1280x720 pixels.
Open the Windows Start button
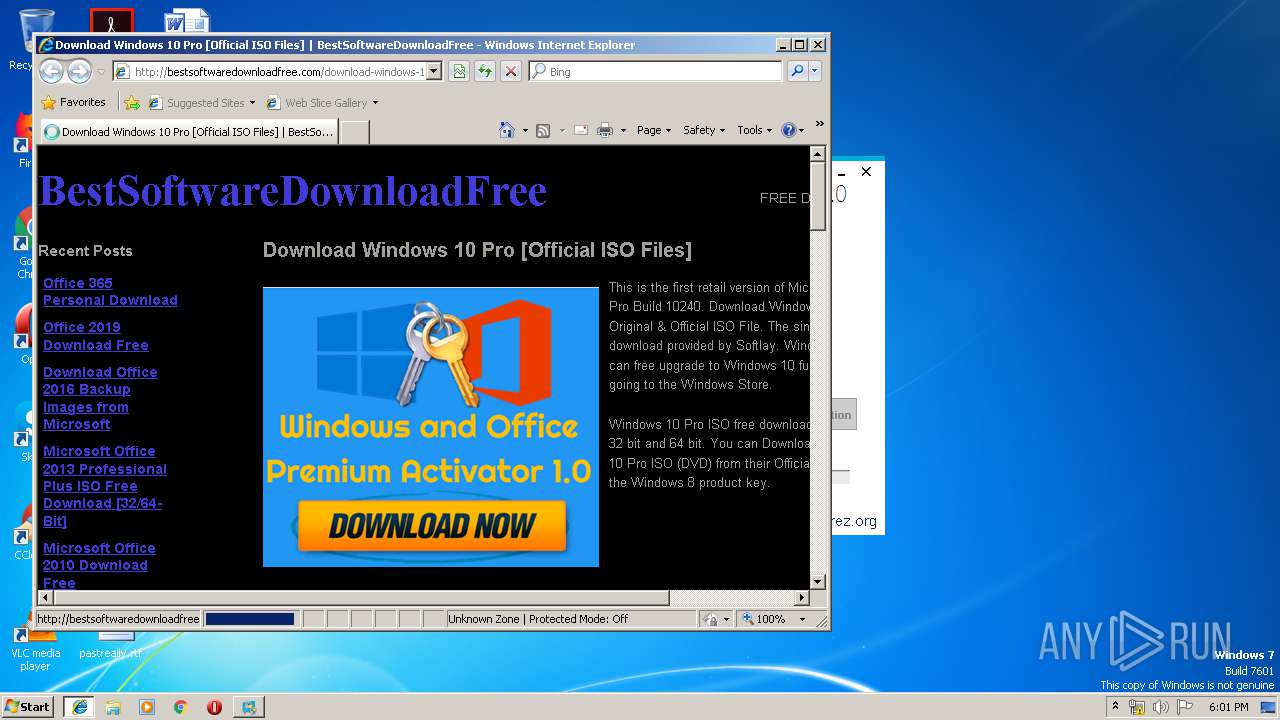28,706
